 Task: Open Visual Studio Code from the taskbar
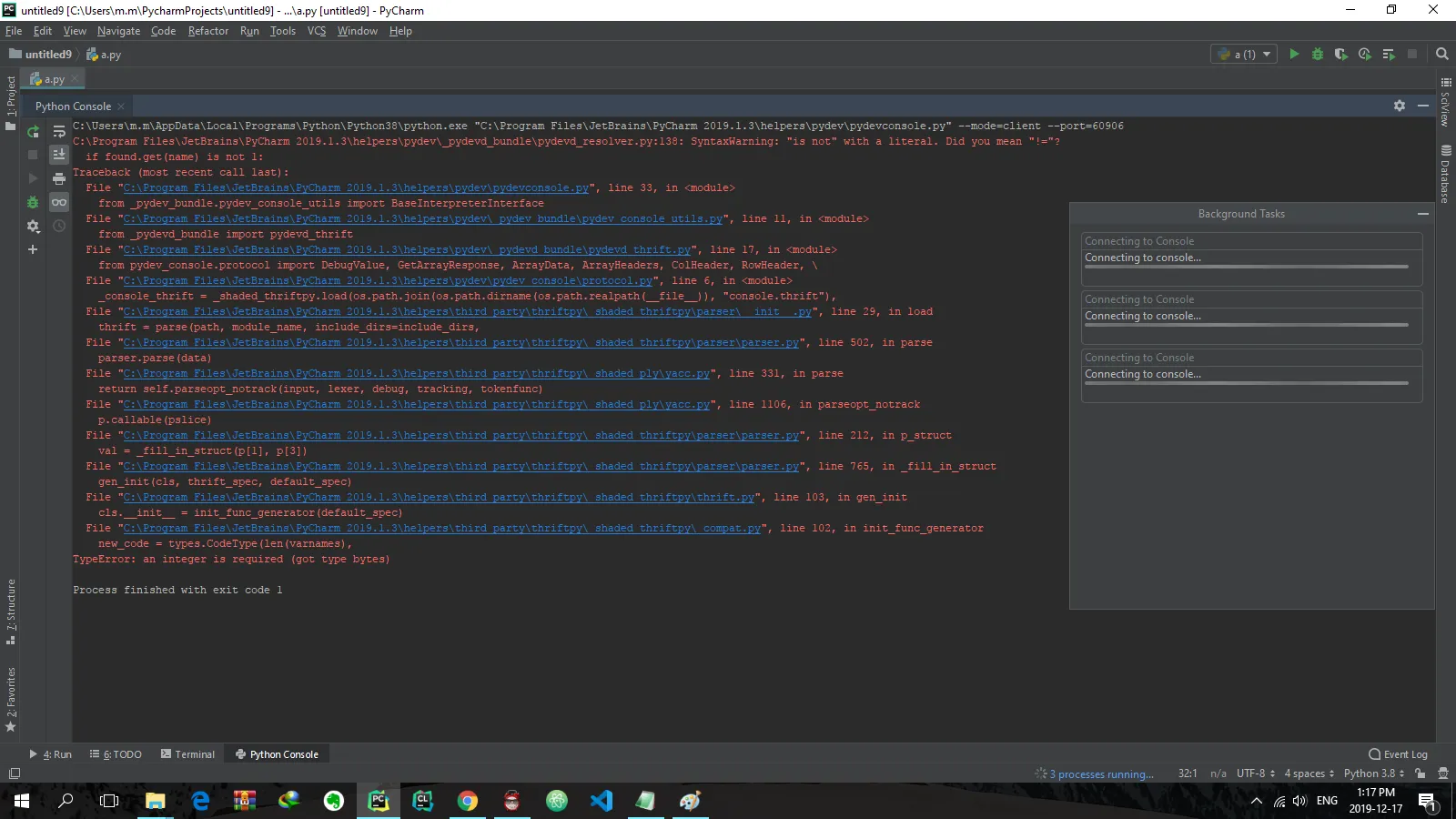(x=602, y=801)
